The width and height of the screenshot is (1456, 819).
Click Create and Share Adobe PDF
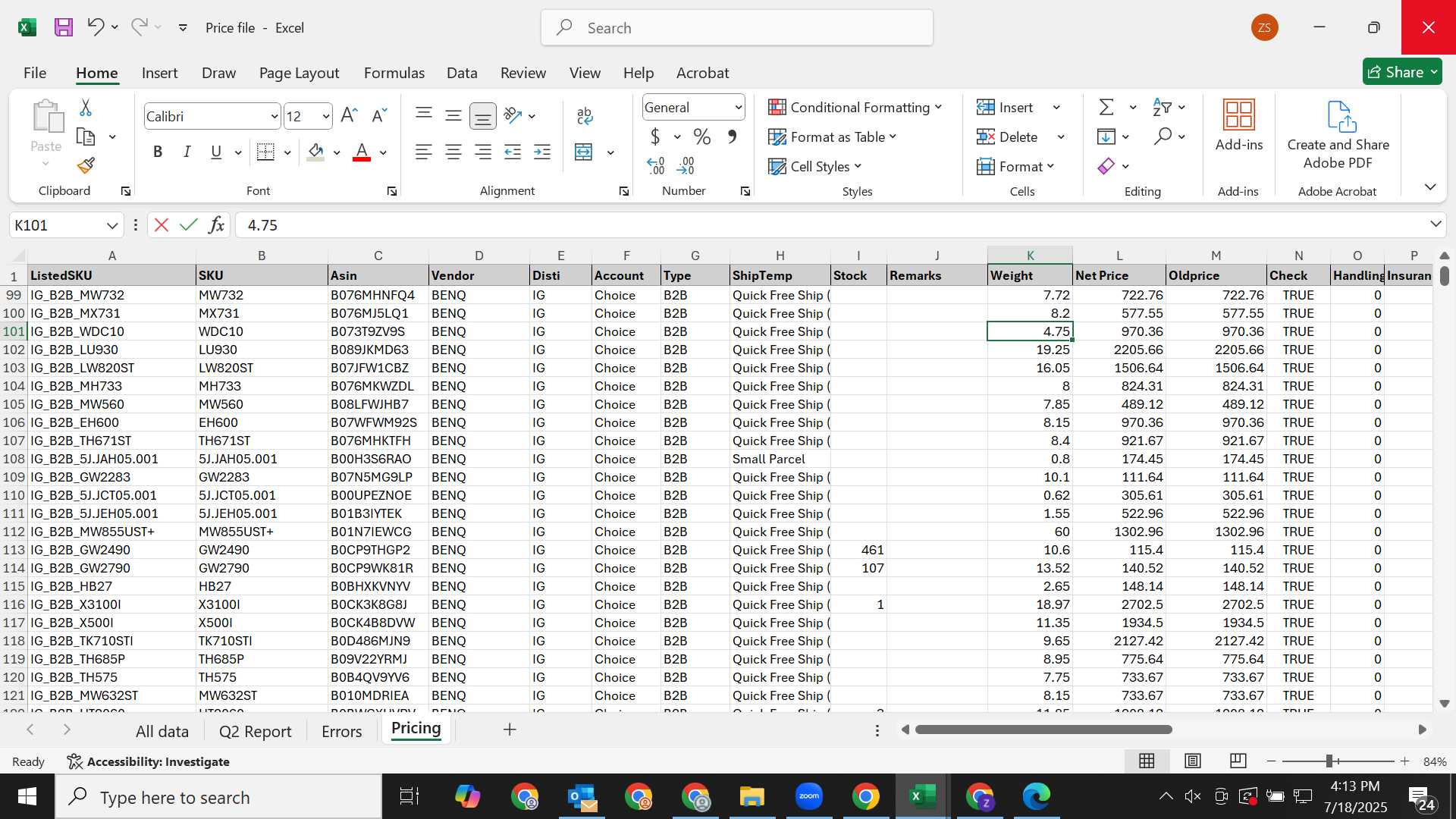pos(1338,135)
